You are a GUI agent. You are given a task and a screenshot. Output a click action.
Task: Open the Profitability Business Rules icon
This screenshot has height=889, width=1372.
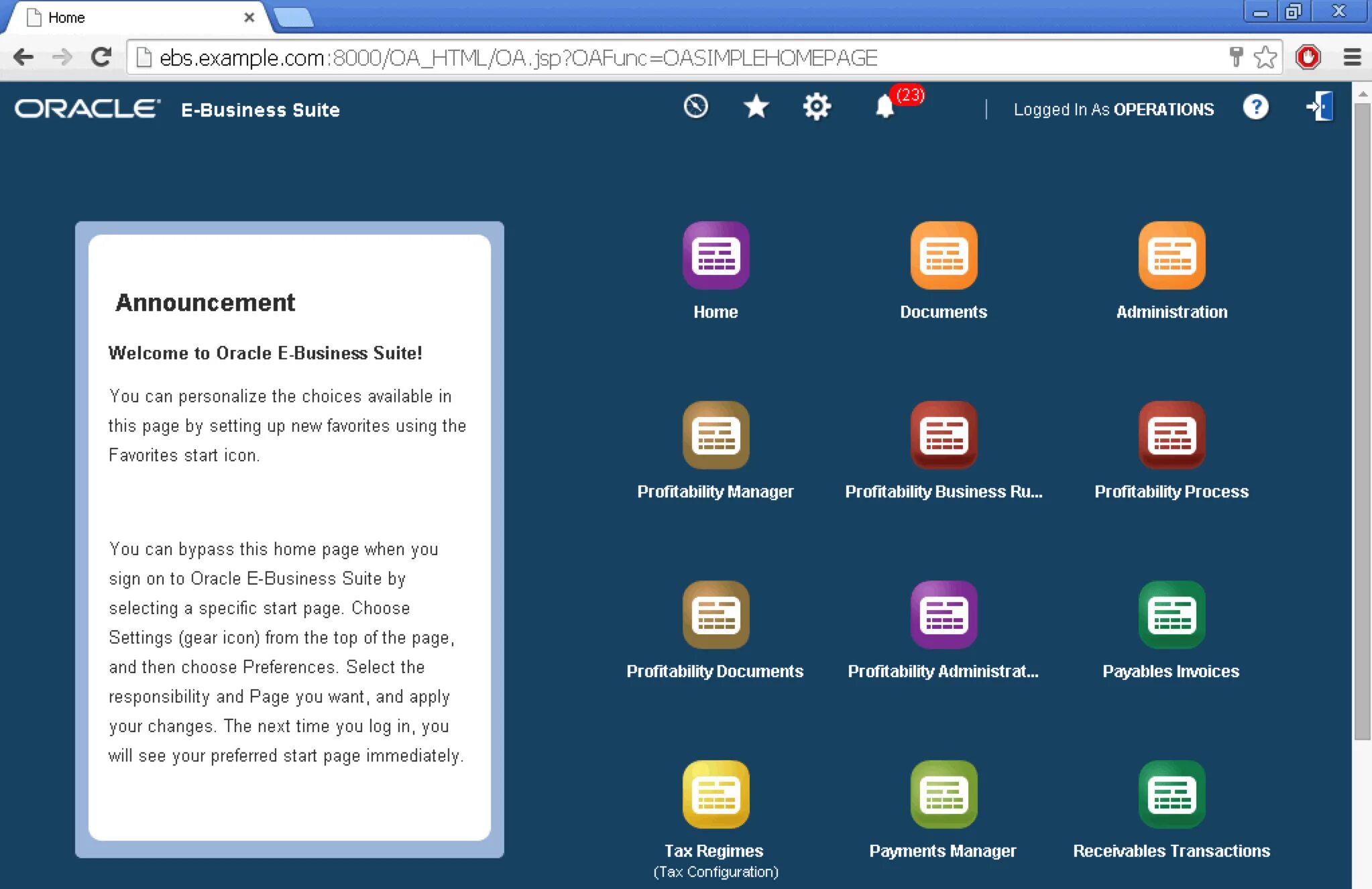click(943, 435)
